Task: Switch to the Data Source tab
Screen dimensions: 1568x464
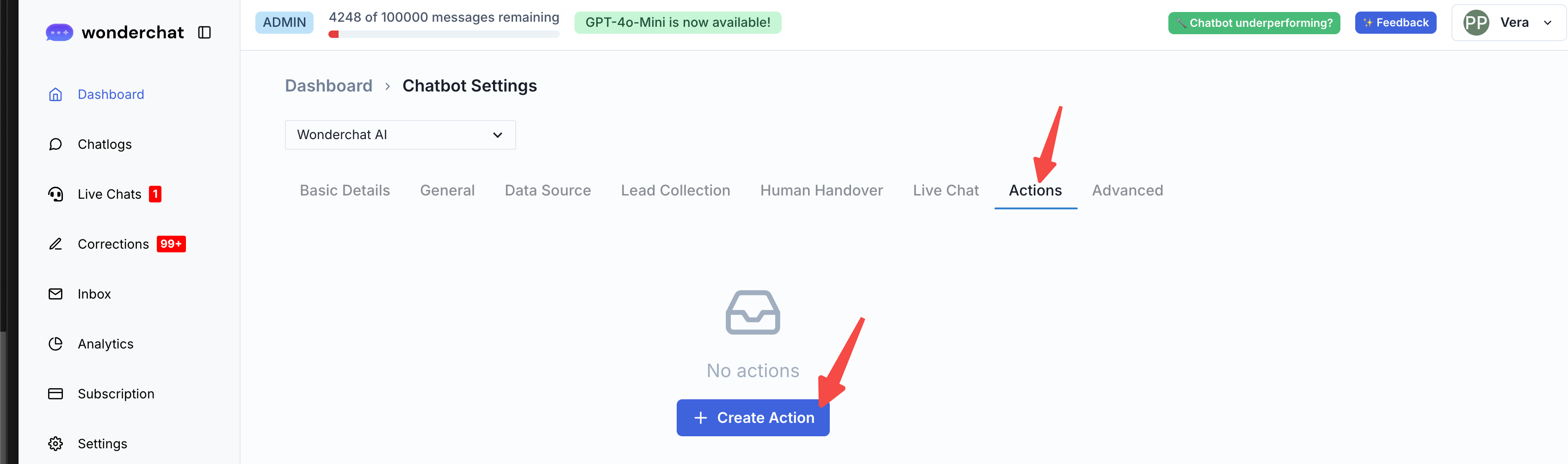Action: [x=547, y=190]
